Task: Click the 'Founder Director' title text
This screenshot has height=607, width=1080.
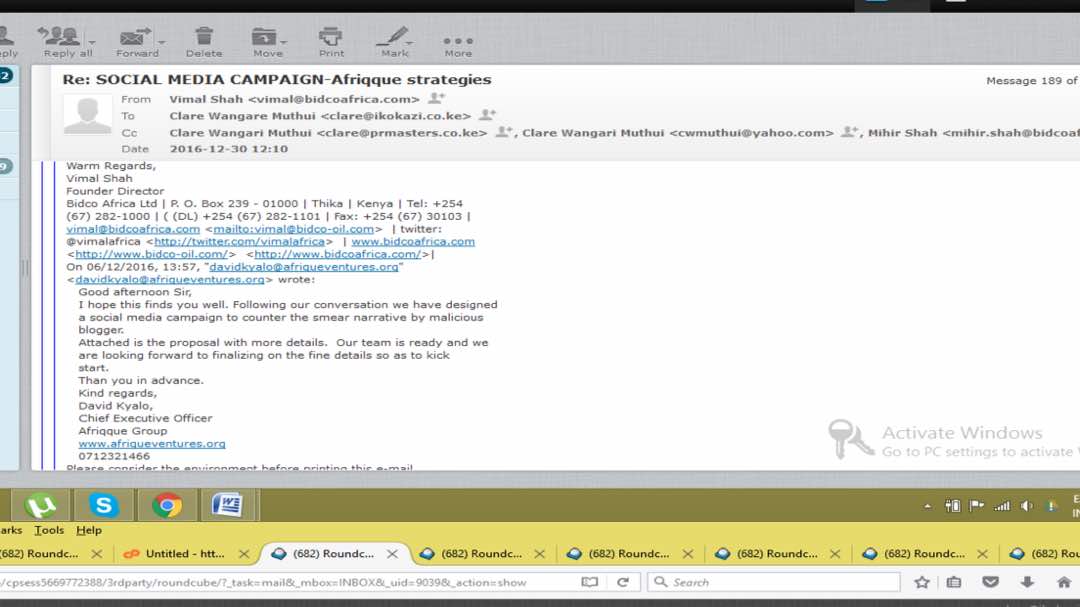Action: 115,191
